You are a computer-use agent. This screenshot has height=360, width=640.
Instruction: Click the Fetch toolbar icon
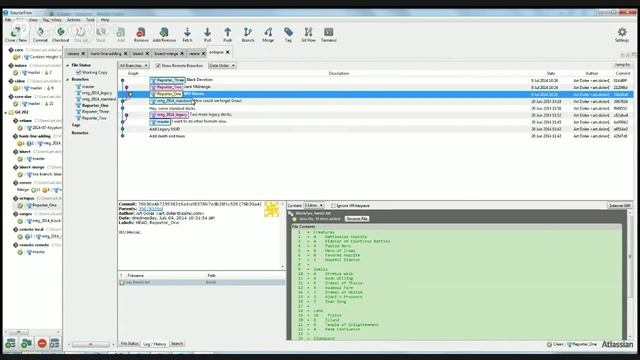(187, 34)
